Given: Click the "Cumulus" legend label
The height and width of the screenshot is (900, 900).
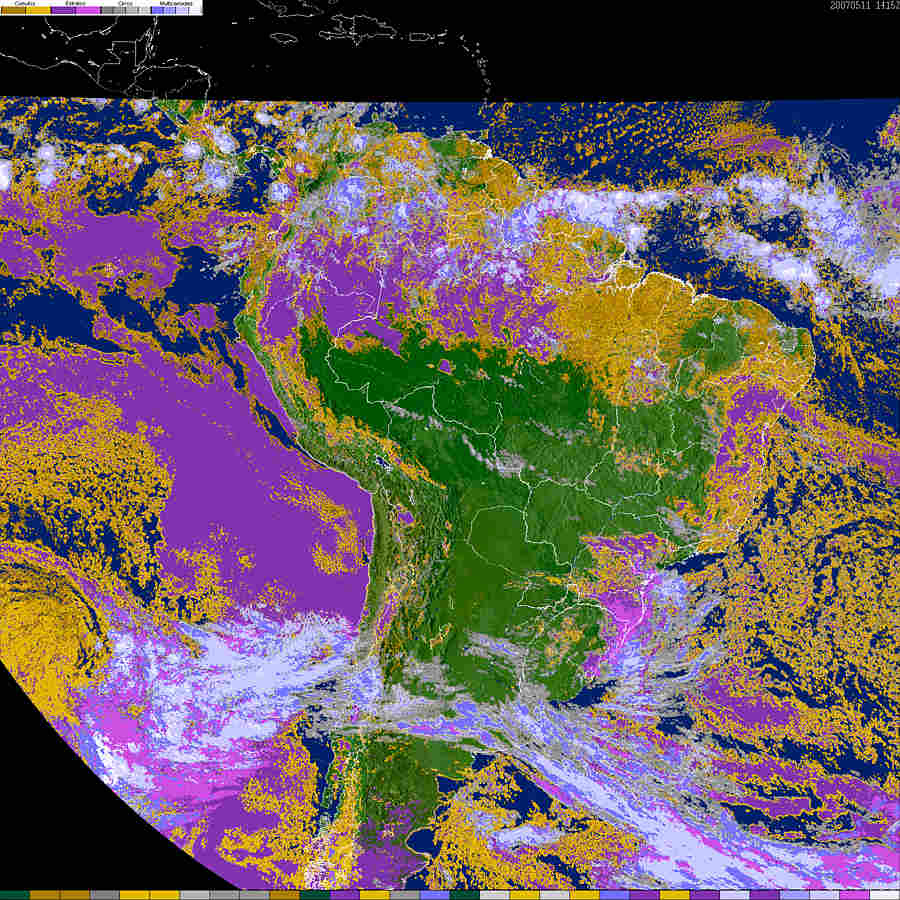Looking at the screenshot, I should [25, 3].
